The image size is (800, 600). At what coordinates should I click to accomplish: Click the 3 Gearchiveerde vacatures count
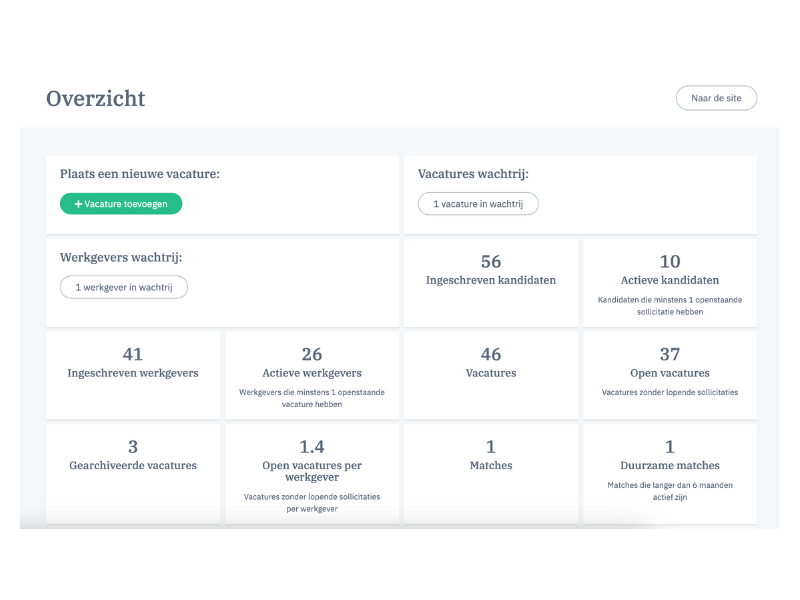(133, 447)
